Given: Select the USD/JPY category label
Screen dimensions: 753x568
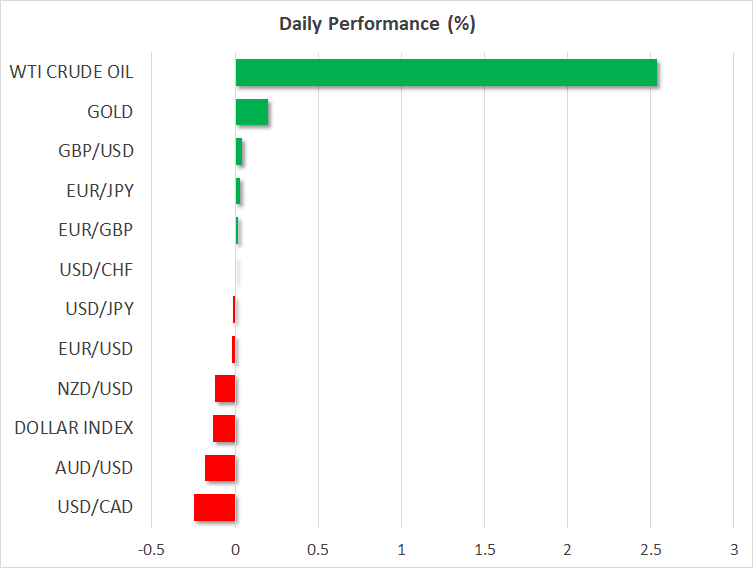Looking at the screenshot, I should [x=98, y=309].
